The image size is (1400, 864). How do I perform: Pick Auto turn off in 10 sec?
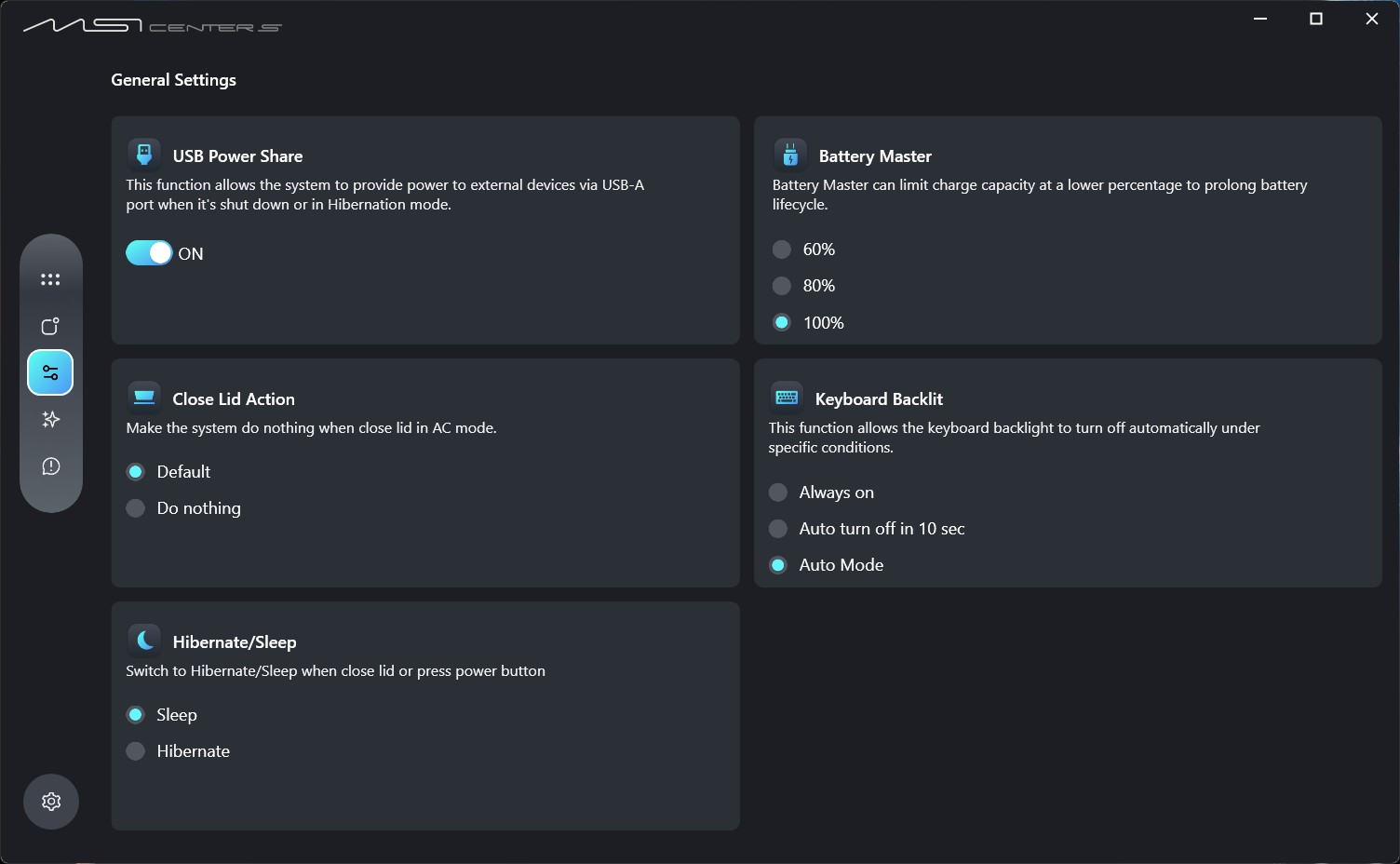pos(778,529)
